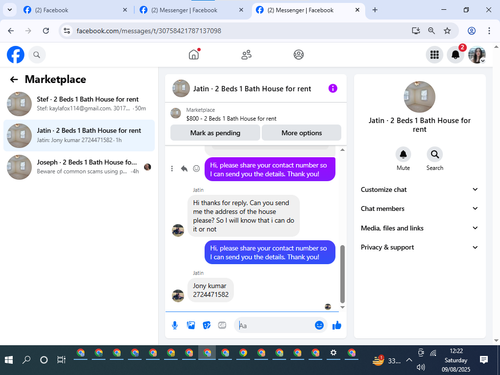Click the address bar URL
500x375 pixels.
149,31
